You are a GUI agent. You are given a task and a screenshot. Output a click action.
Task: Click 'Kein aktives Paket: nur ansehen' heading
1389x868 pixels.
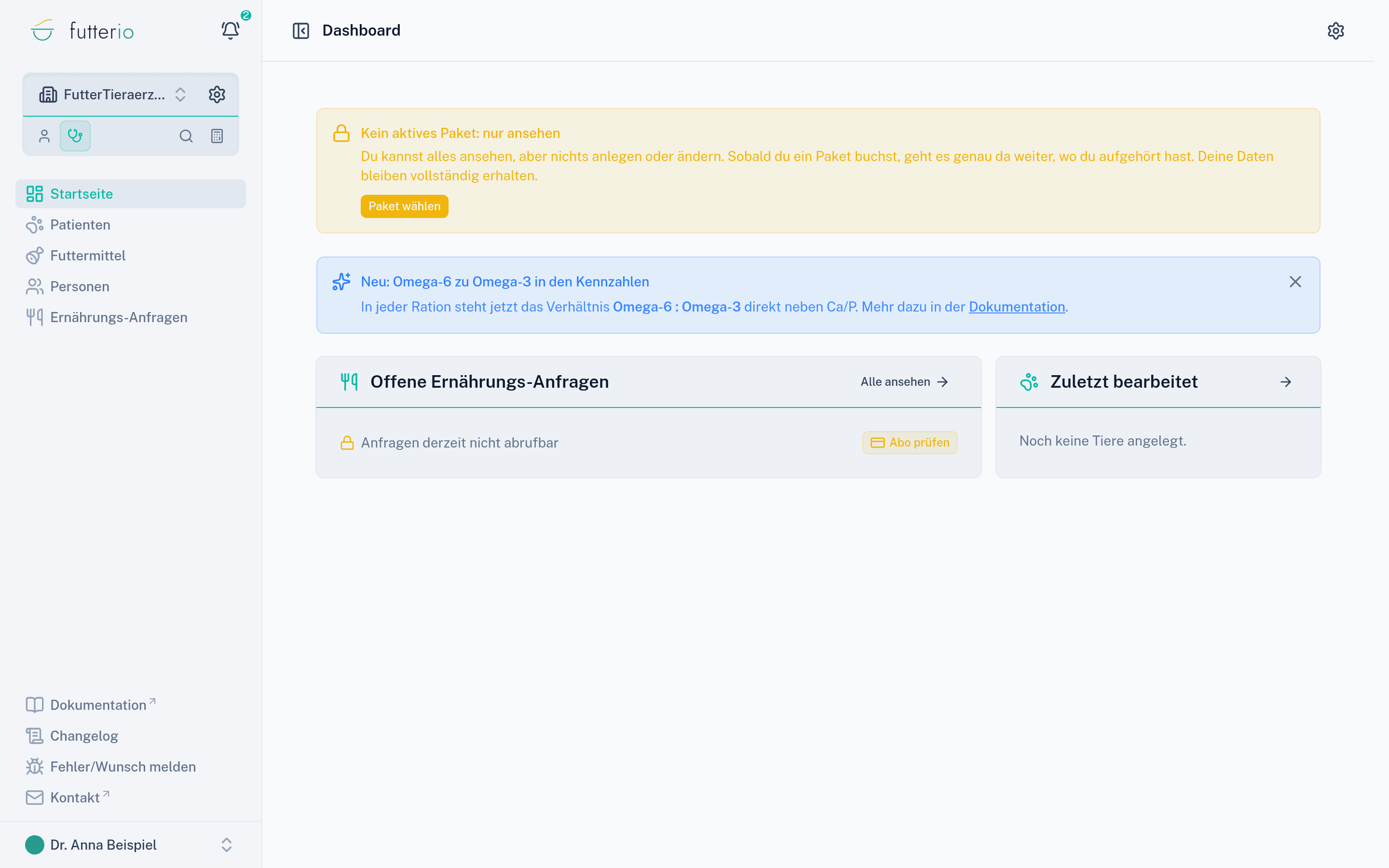coord(460,133)
